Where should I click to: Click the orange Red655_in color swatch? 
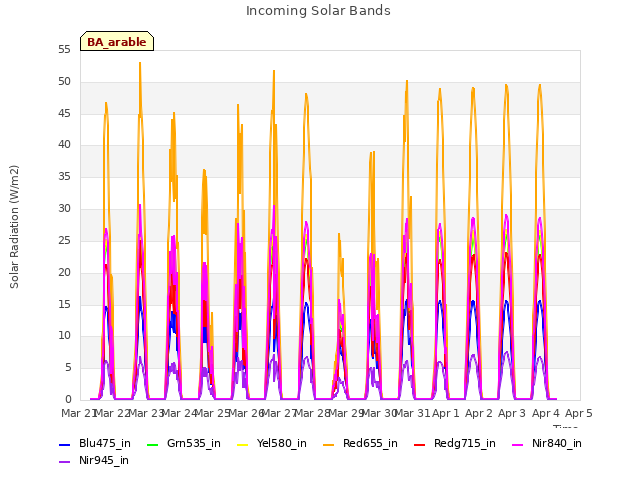[328, 444]
